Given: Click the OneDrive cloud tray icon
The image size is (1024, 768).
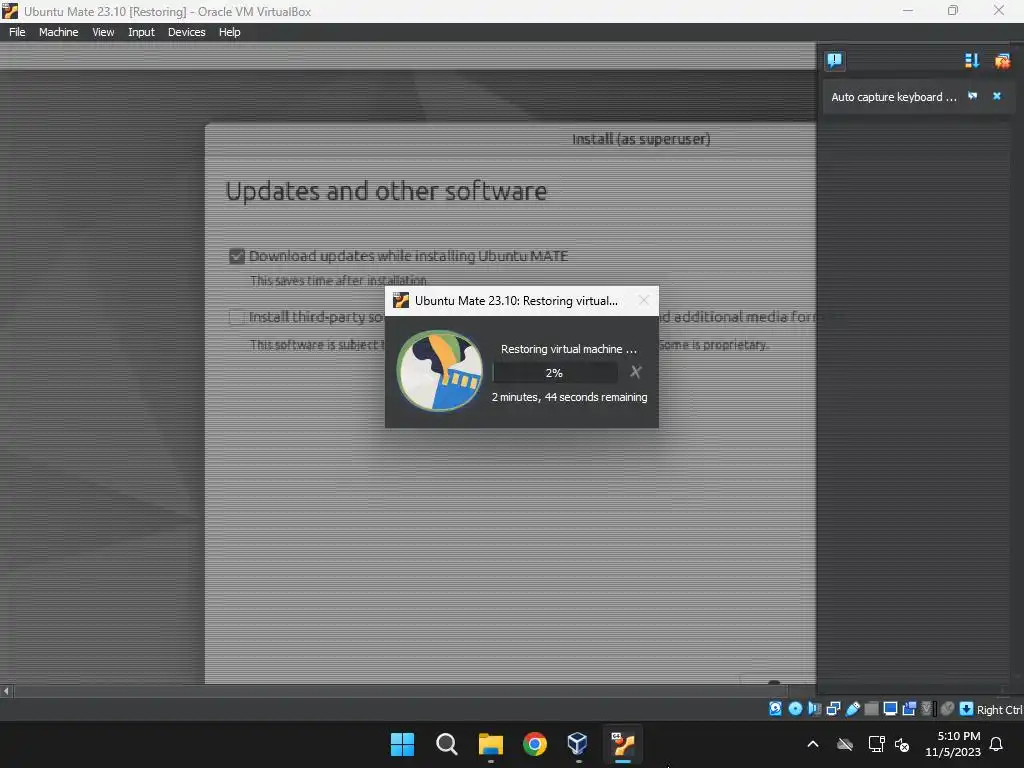Looking at the screenshot, I should [x=845, y=744].
